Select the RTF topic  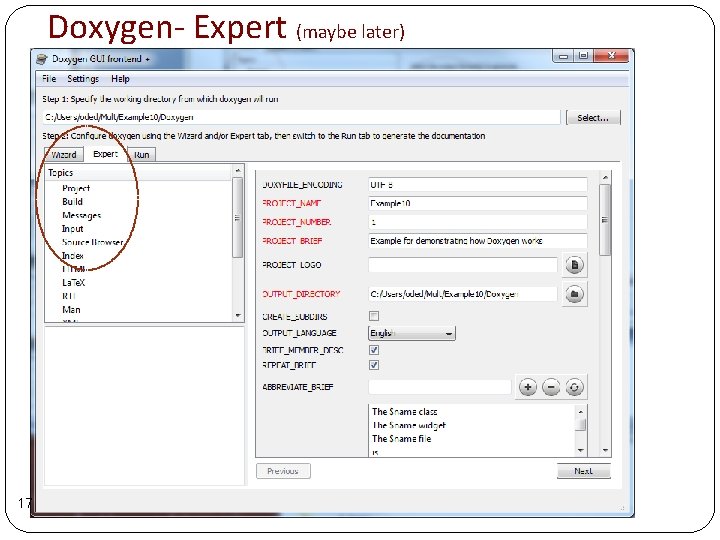click(68, 296)
